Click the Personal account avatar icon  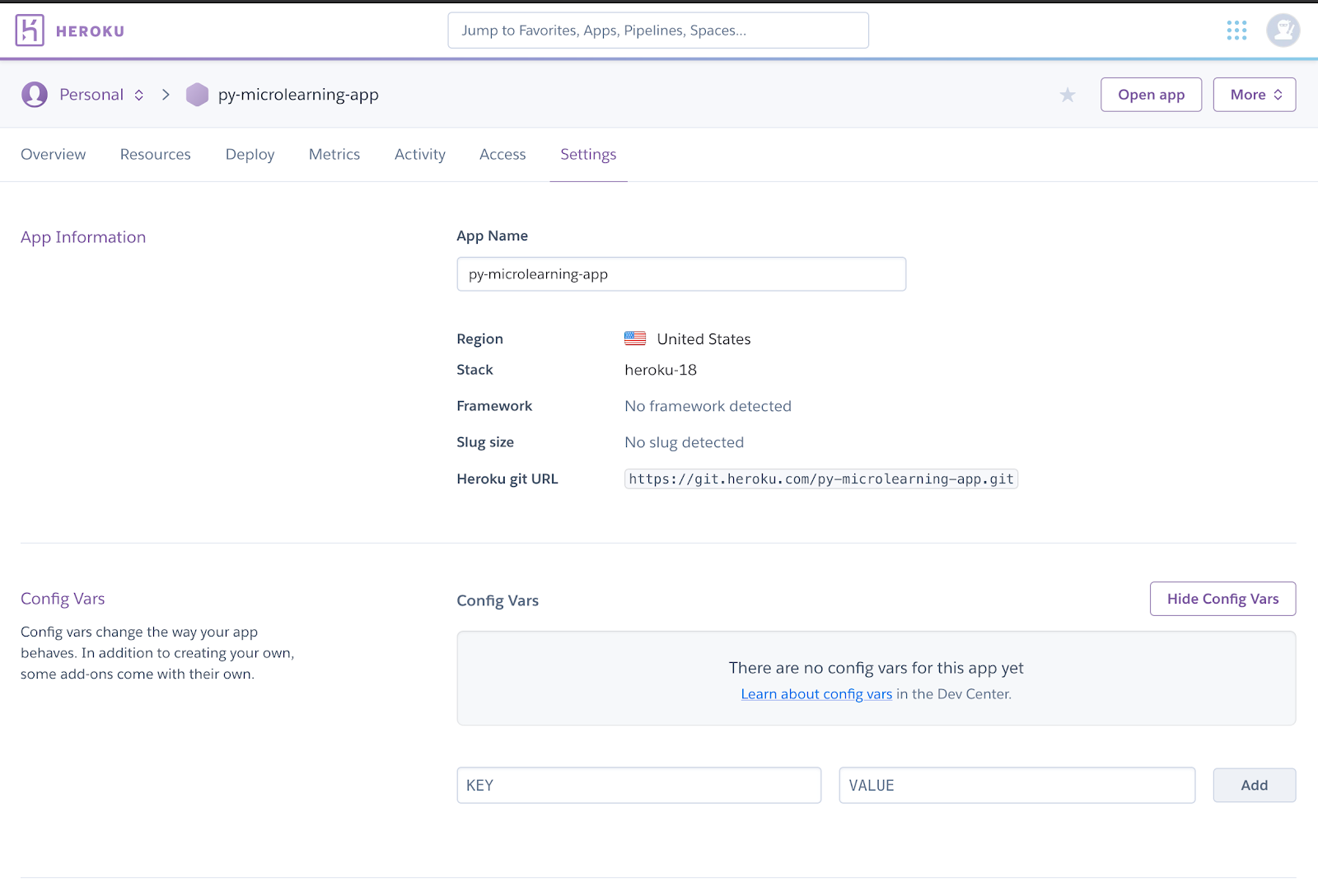coord(35,95)
